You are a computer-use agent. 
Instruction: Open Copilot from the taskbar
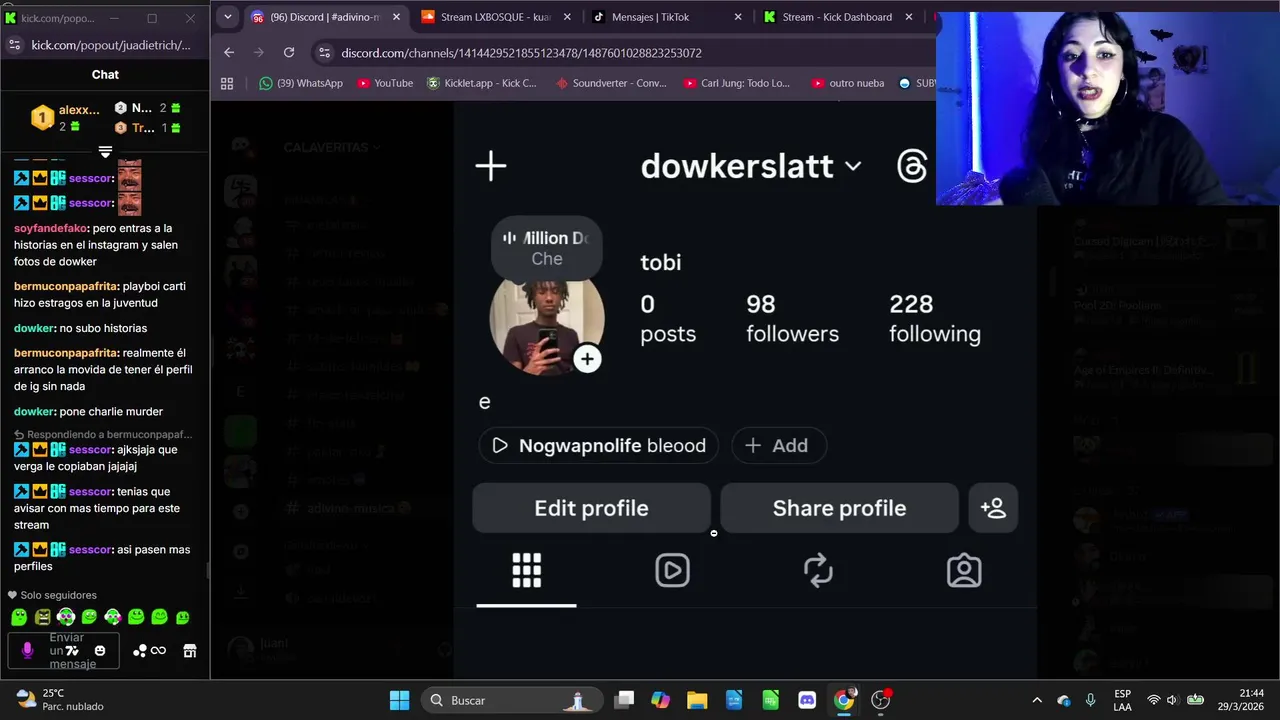[x=660, y=700]
